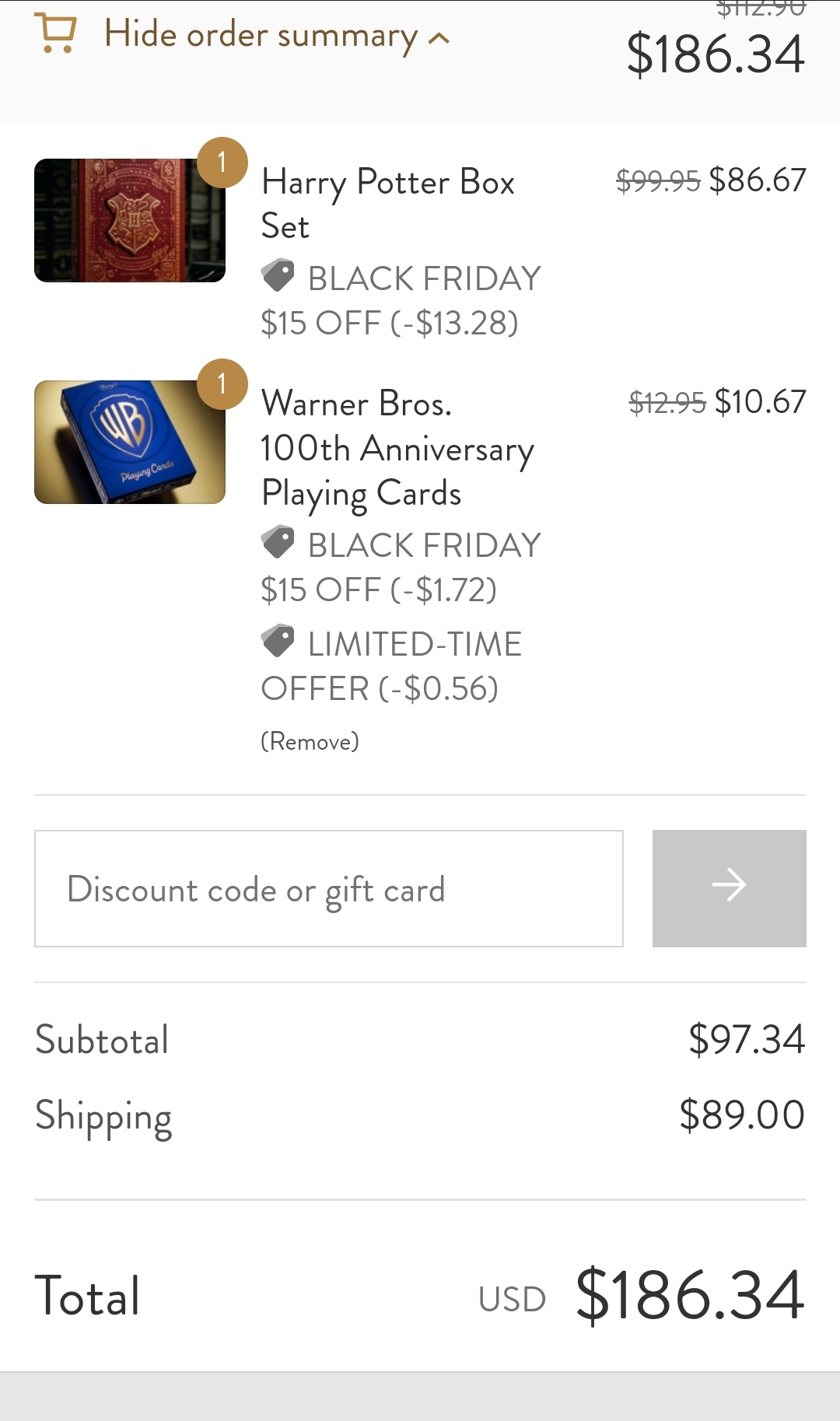Screen dimensions: 840x1421
Task: Click the quantity badge on Warner Bros. image
Action: click(x=222, y=383)
